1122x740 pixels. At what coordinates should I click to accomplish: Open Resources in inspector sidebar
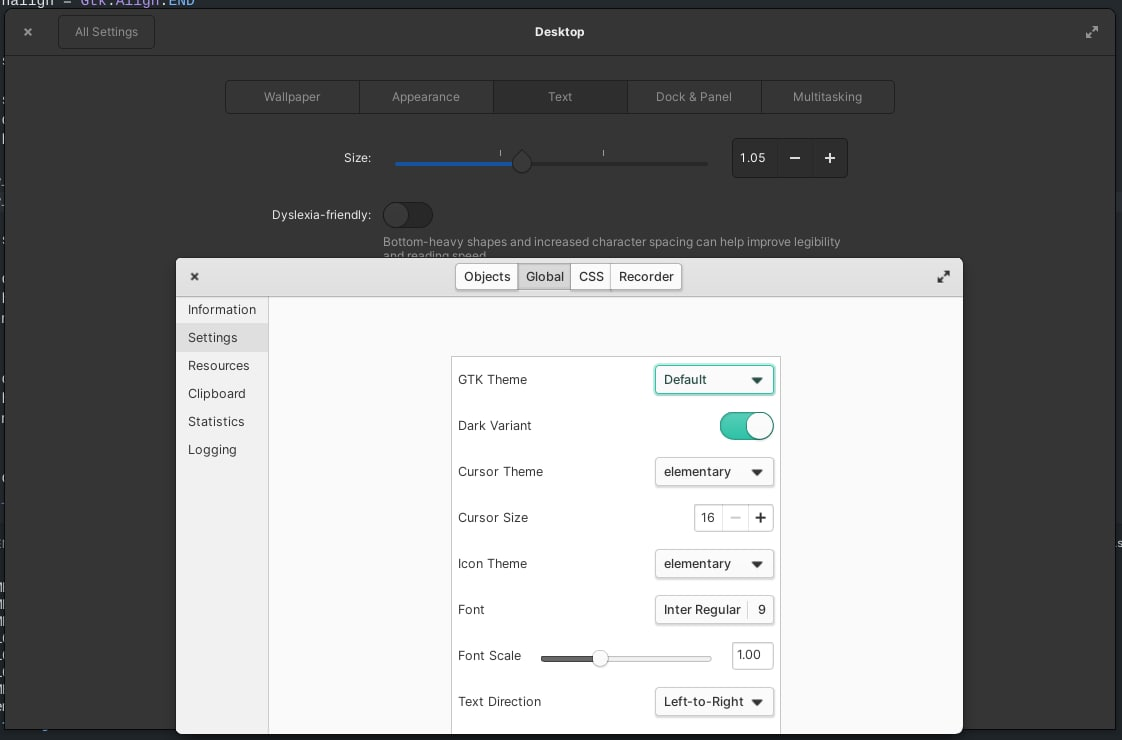pyautogui.click(x=222, y=366)
